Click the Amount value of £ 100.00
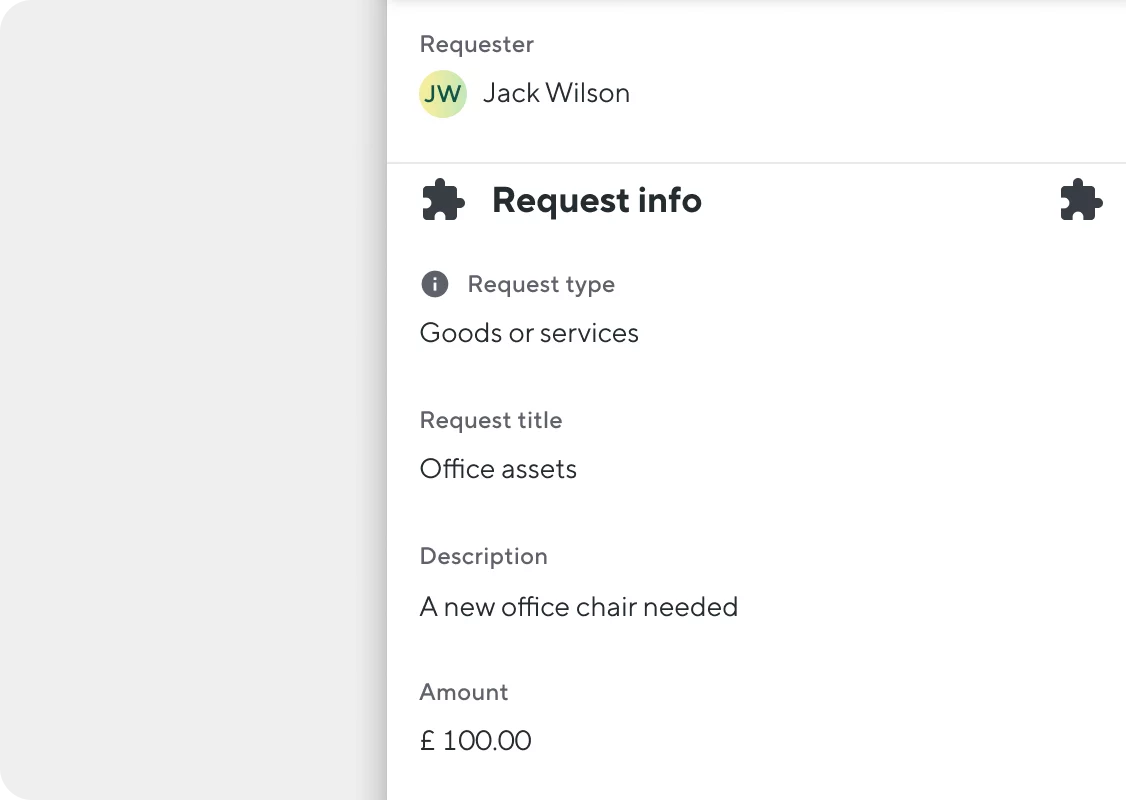This screenshot has height=800, width=1126. coord(476,740)
